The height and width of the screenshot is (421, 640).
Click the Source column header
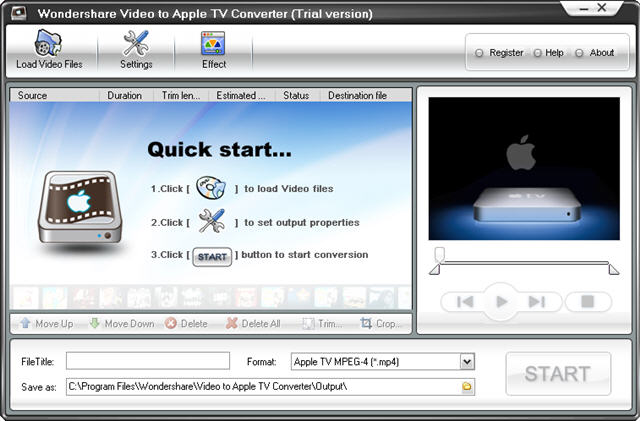pyautogui.click(x=54, y=96)
